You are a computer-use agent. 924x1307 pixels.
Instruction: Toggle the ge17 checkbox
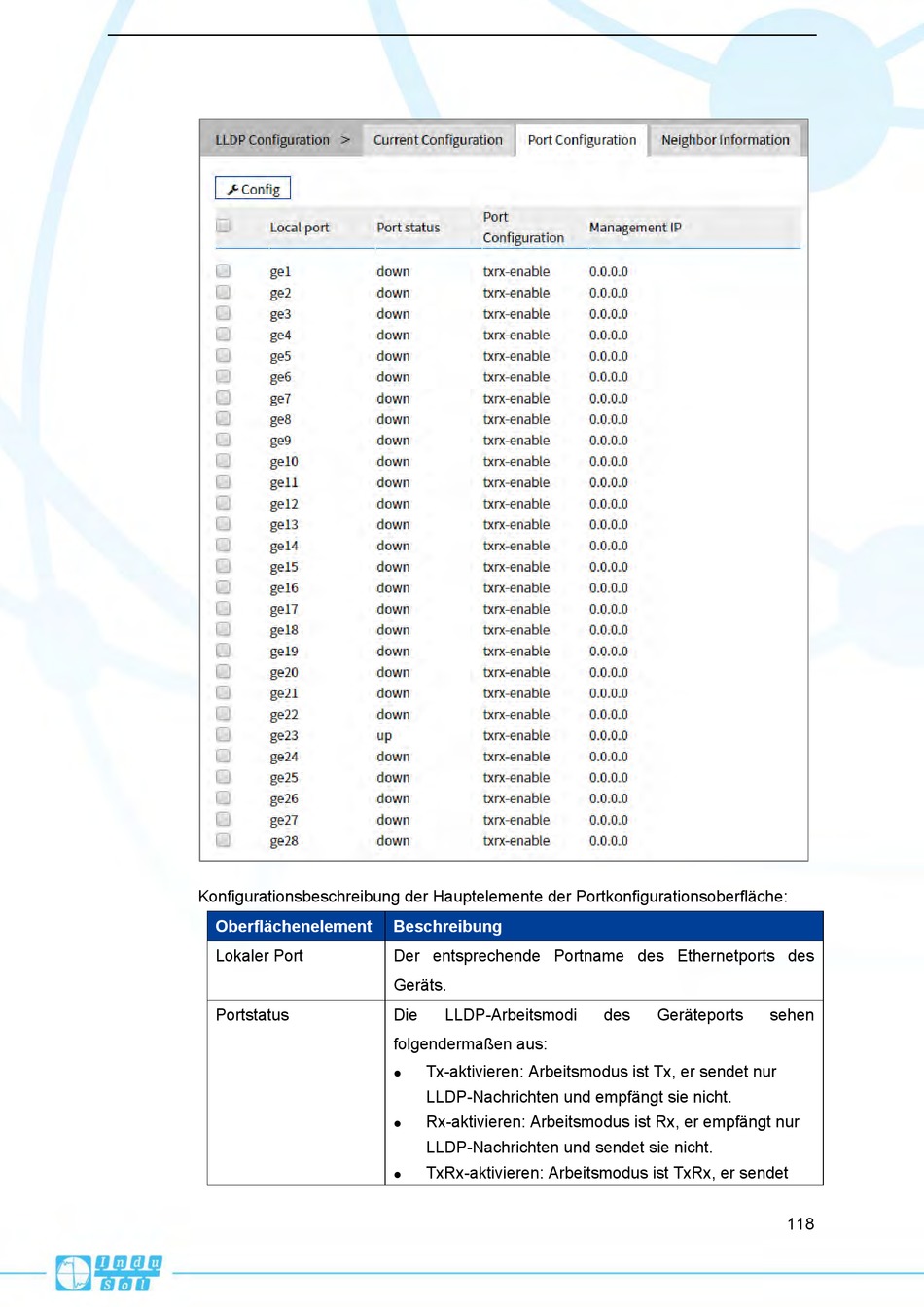(x=224, y=608)
